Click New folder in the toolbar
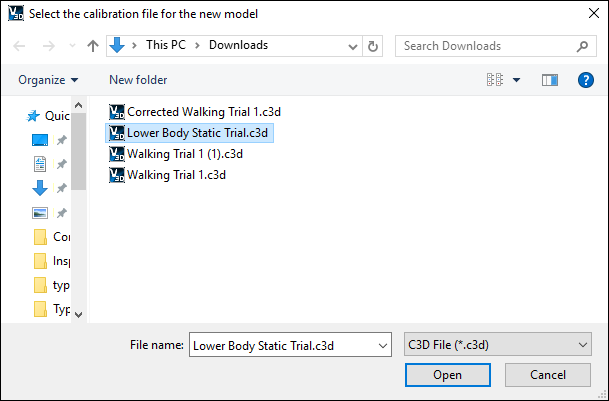This screenshot has height=401, width=609. [x=138, y=80]
